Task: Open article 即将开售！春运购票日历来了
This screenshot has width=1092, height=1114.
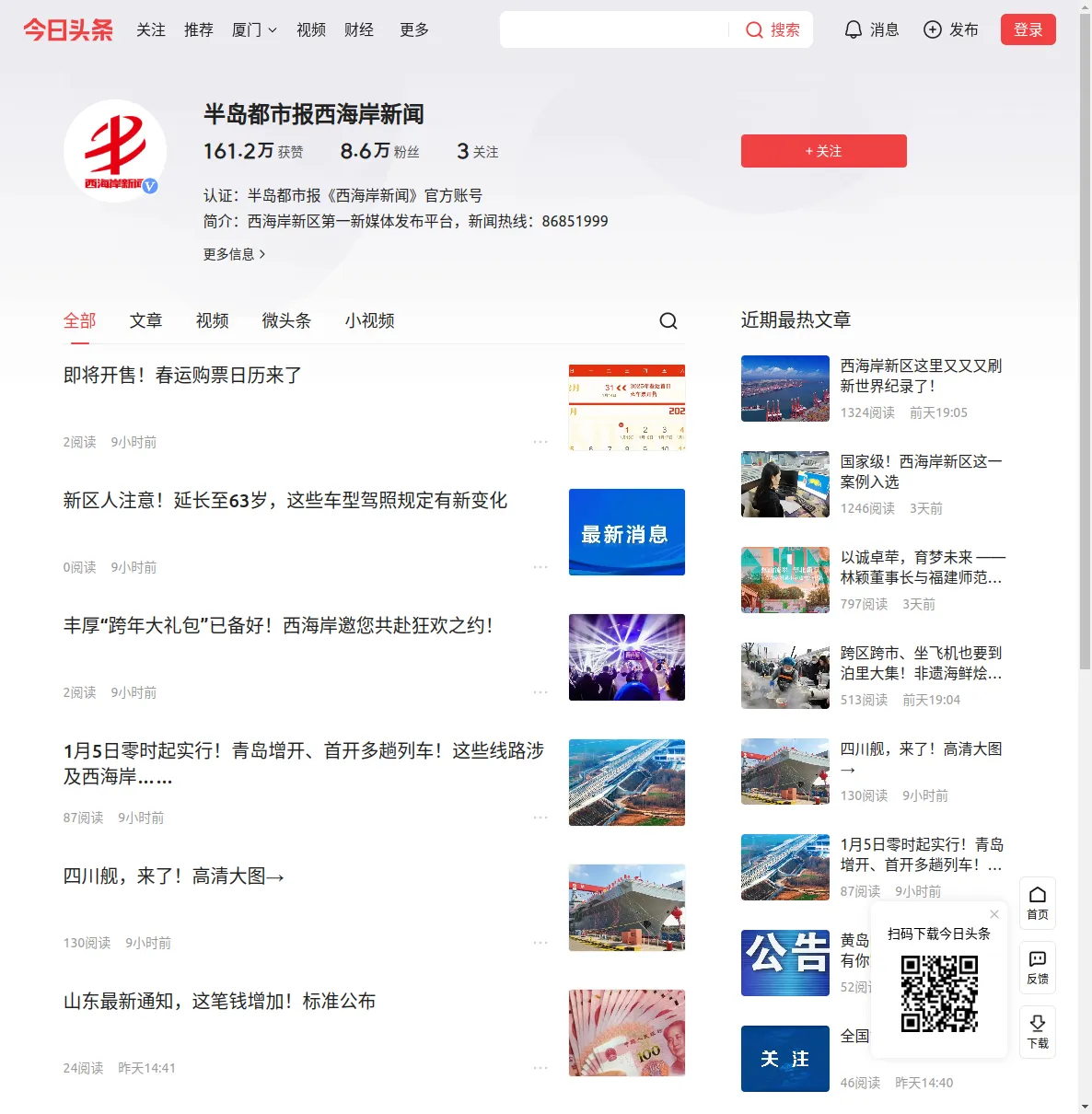Action: [182, 376]
